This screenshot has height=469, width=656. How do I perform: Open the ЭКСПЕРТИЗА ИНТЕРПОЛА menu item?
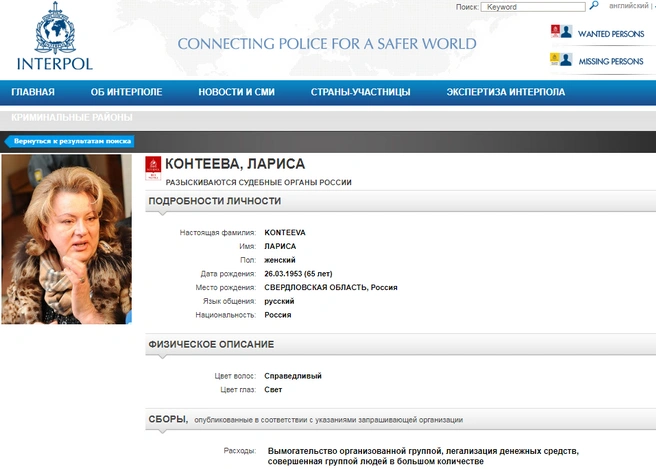(505, 92)
